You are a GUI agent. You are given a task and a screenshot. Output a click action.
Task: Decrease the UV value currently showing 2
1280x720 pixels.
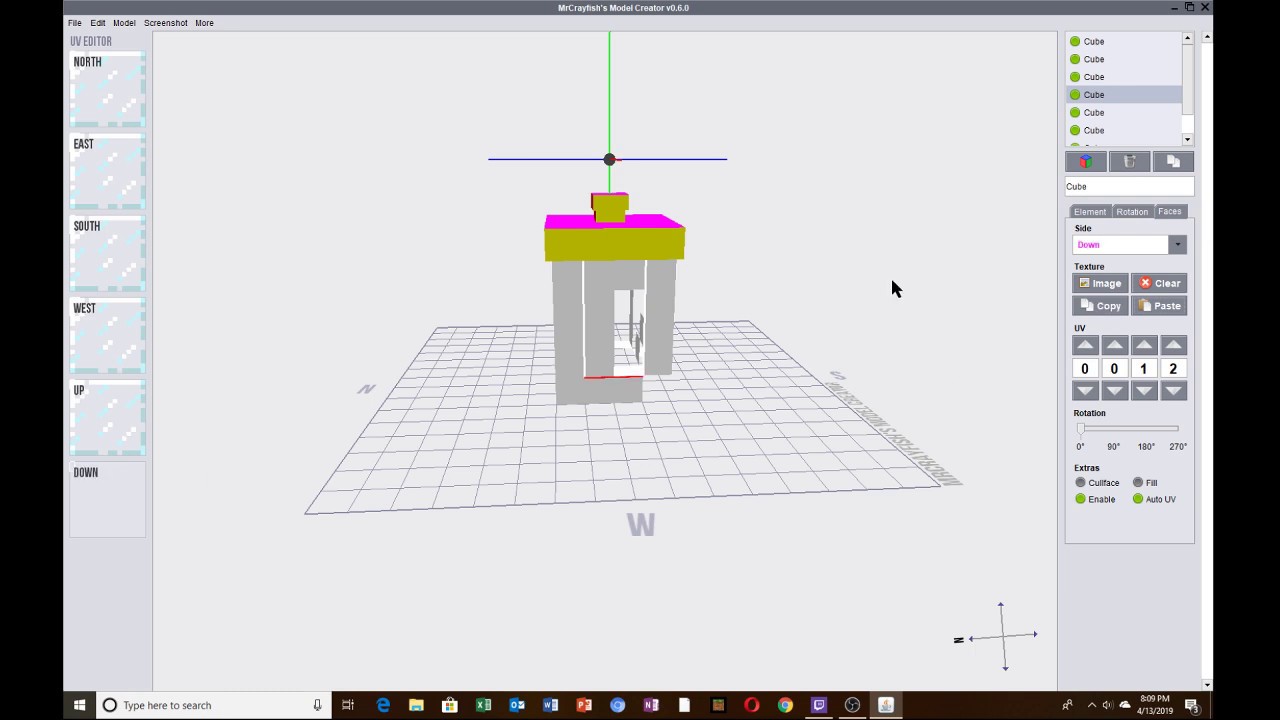pos(1174,391)
